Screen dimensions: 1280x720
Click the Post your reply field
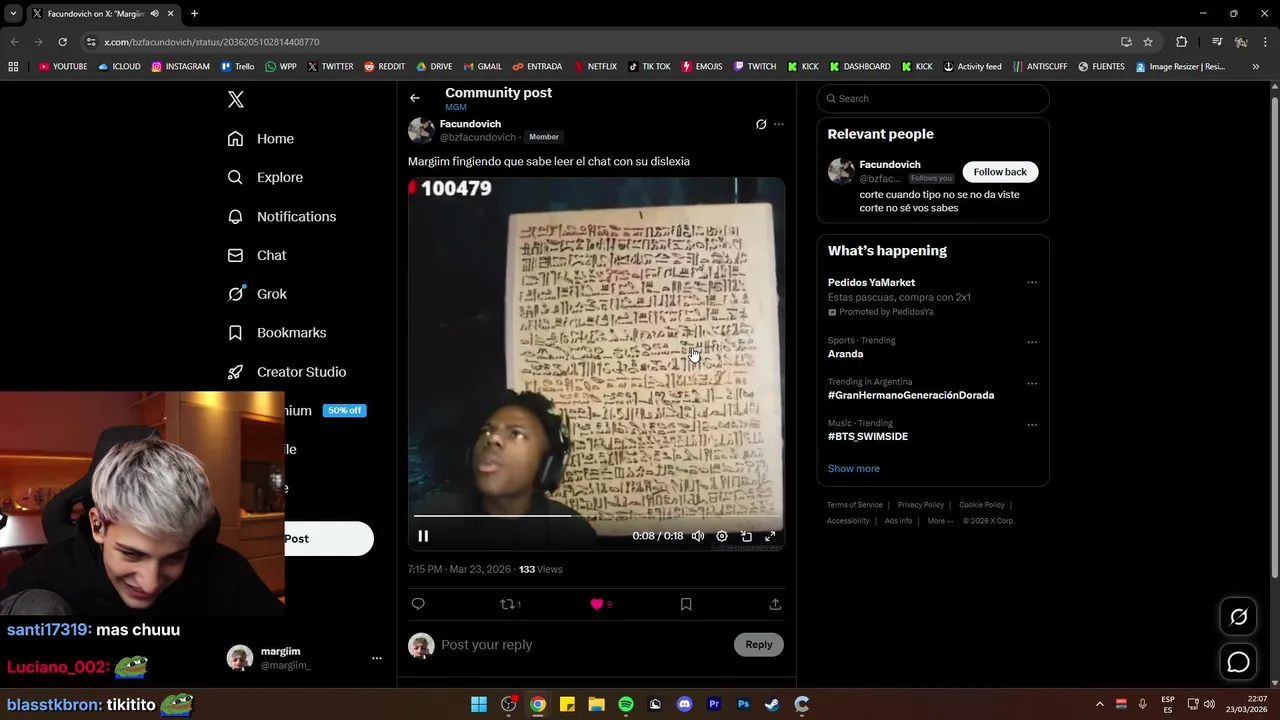(x=585, y=645)
